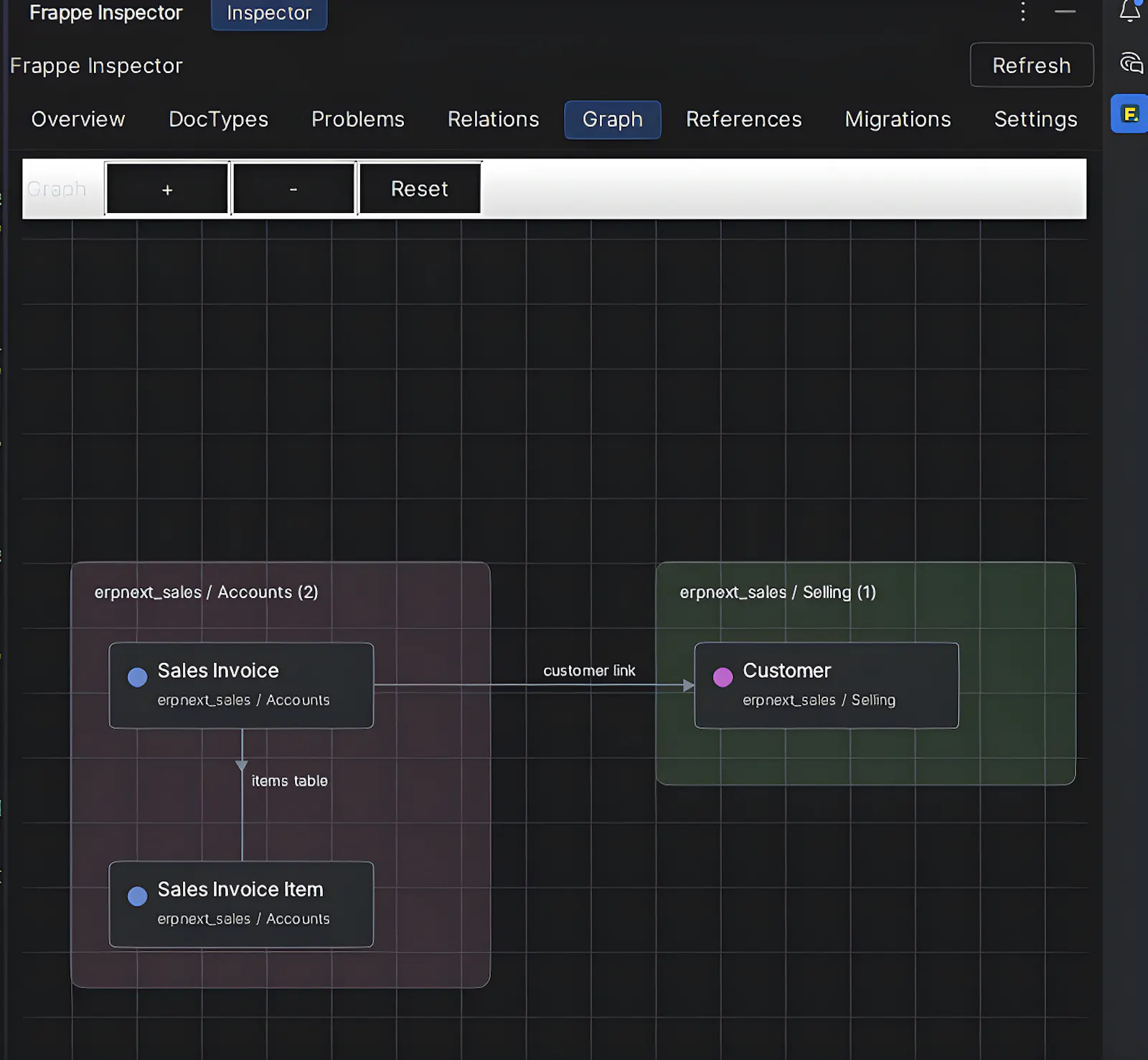Zoom in the graph with the plus button

pos(167,189)
